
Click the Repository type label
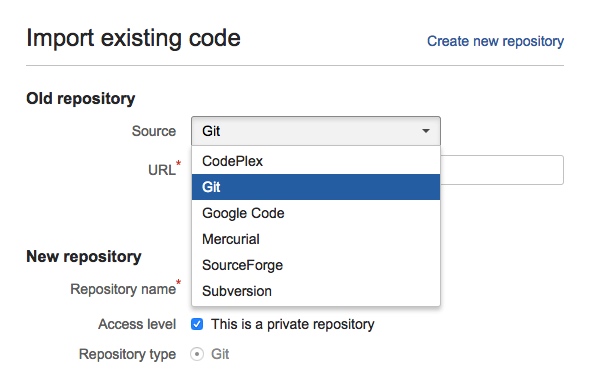127,354
